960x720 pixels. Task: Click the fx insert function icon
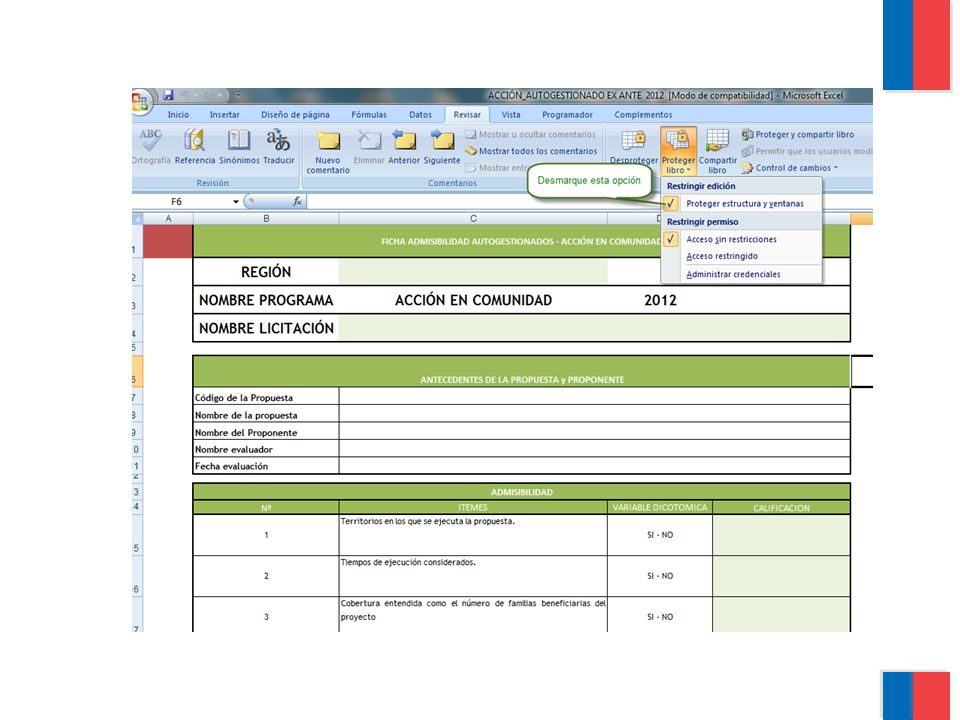(298, 201)
